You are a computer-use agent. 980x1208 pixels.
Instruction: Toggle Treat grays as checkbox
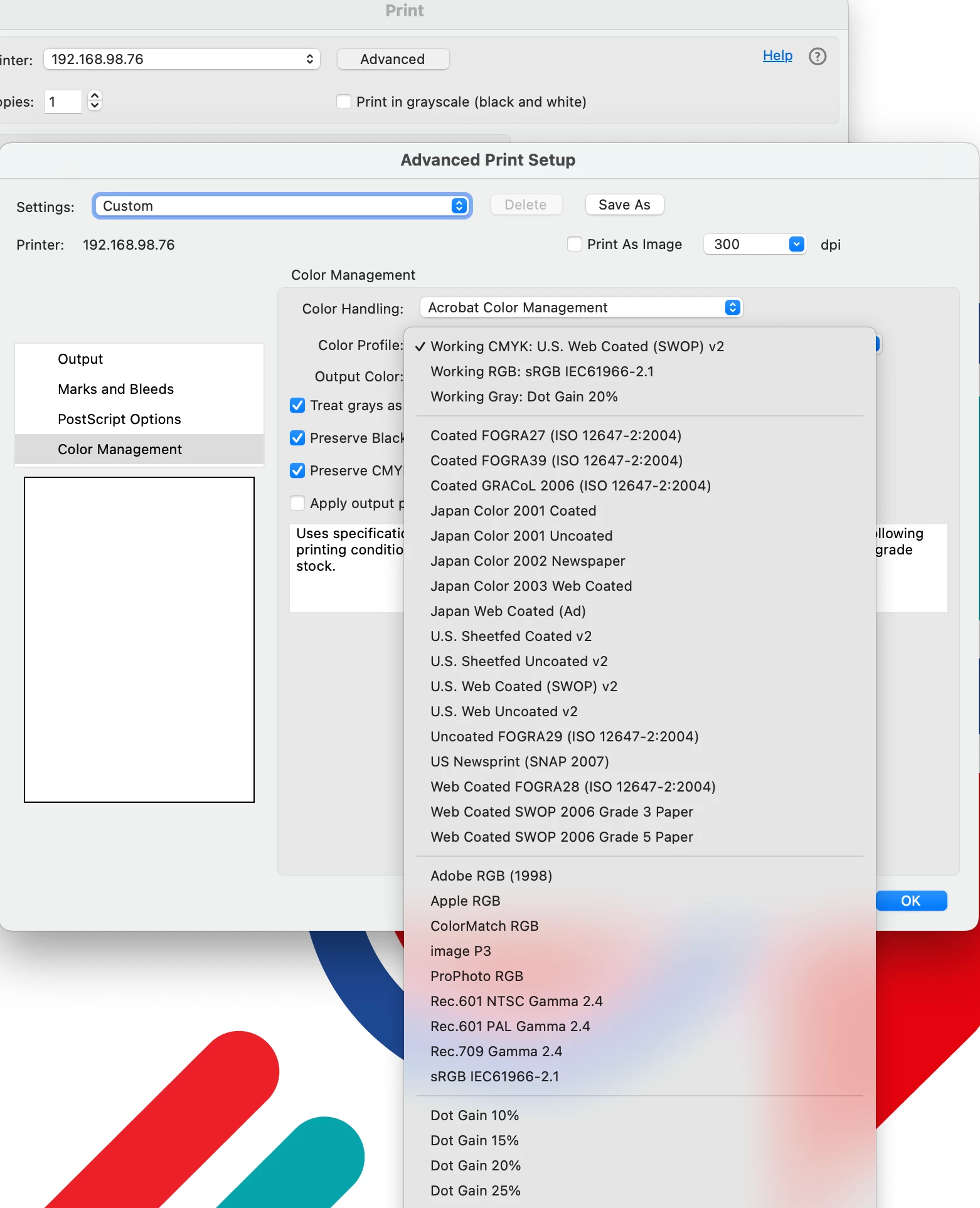[297, 405]
